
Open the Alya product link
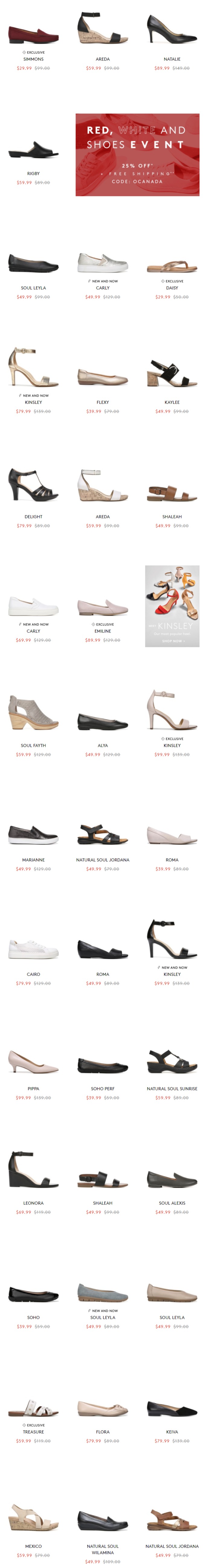click(x=102, y=746)
